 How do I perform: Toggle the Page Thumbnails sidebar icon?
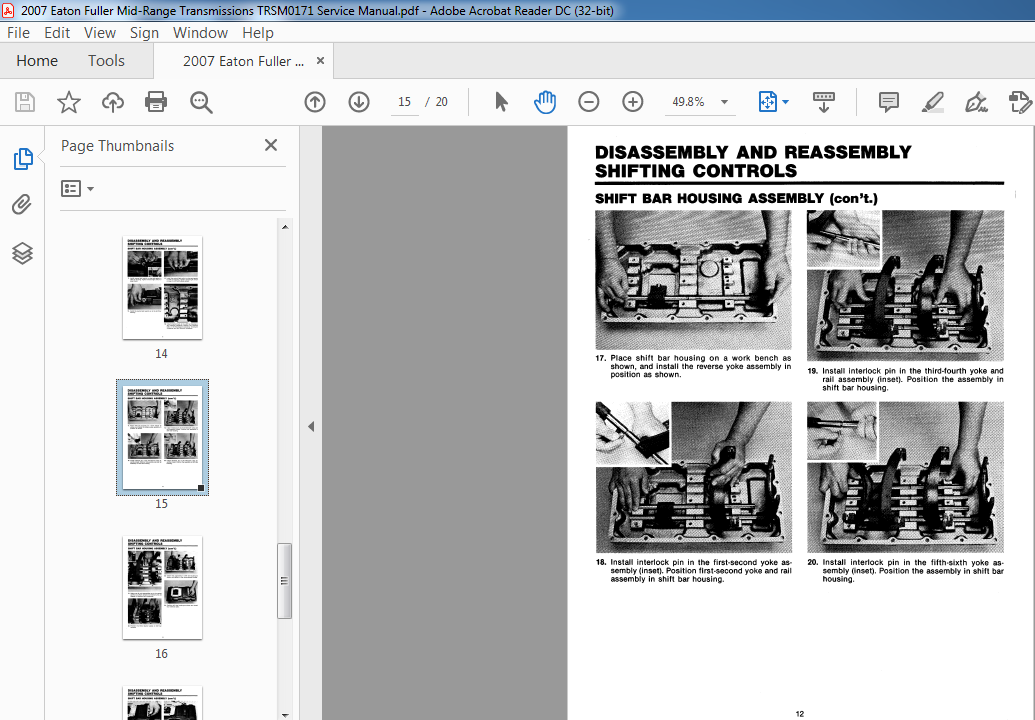(x=22, y=159)
